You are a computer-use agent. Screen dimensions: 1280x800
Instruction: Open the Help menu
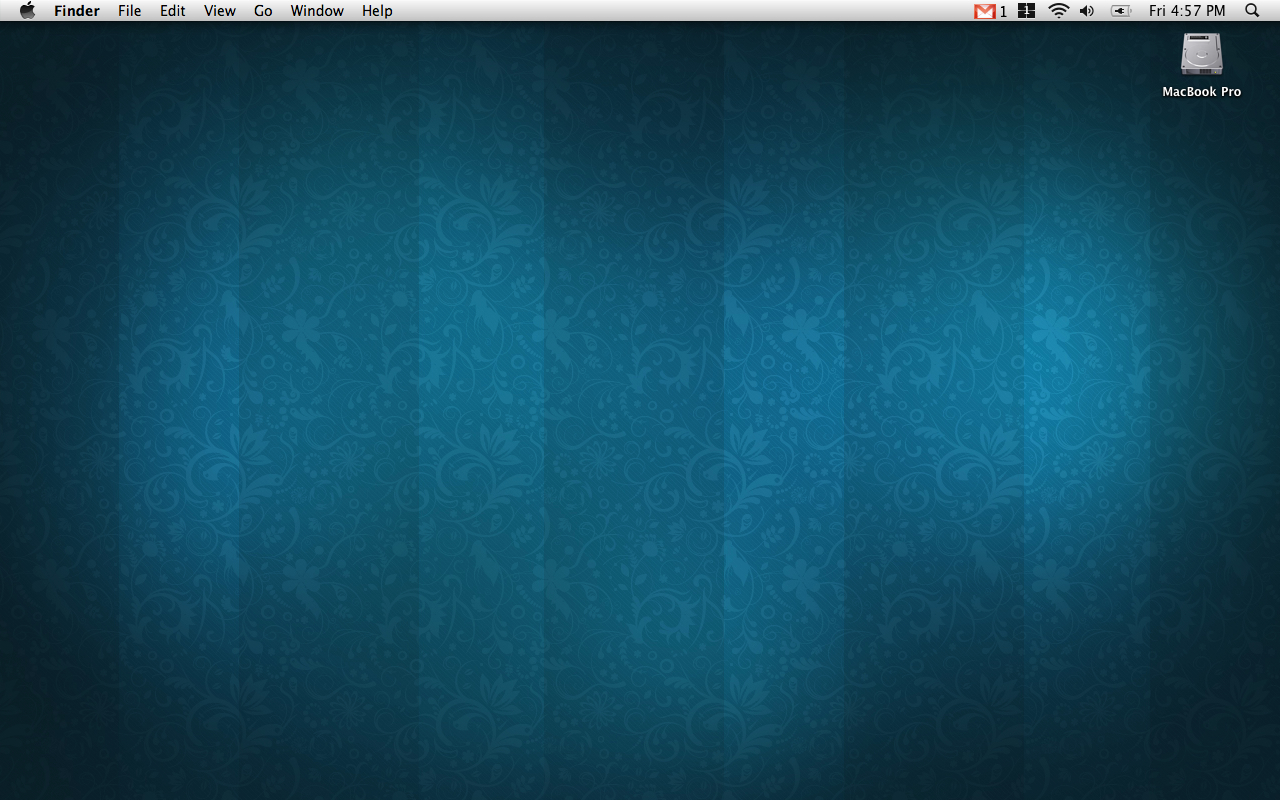coord(377,11)
